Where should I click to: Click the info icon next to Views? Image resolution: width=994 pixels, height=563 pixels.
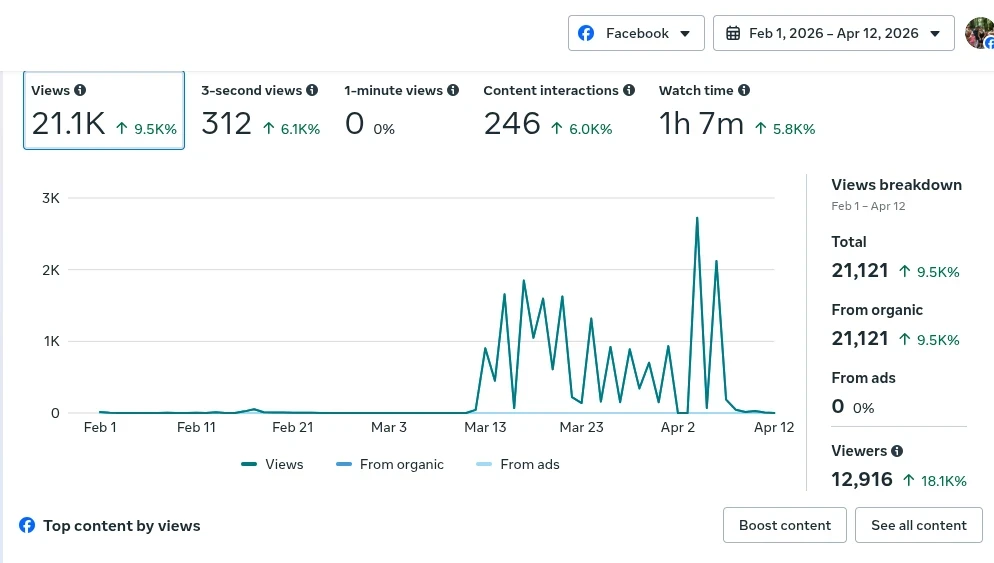tap(80, 90)
